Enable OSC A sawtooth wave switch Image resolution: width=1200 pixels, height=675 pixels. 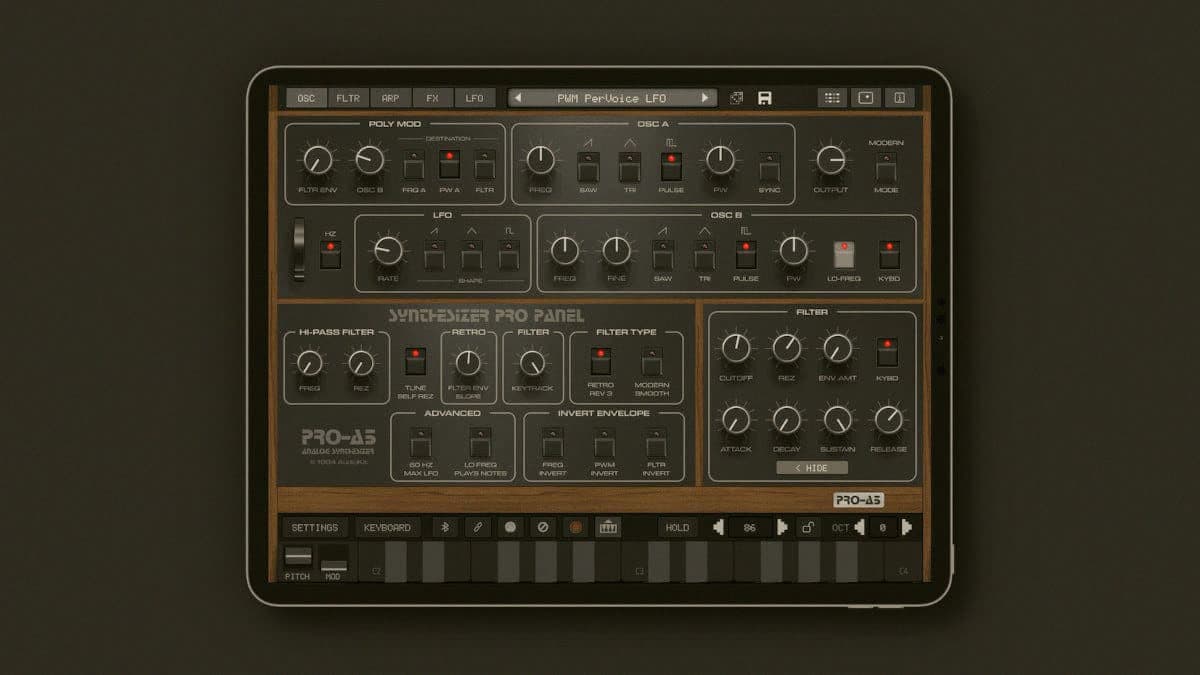(588, 165)
